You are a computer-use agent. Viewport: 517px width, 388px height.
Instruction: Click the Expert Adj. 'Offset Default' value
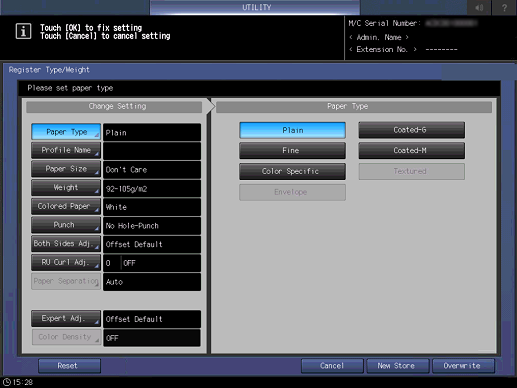click(x=152, y=319)
